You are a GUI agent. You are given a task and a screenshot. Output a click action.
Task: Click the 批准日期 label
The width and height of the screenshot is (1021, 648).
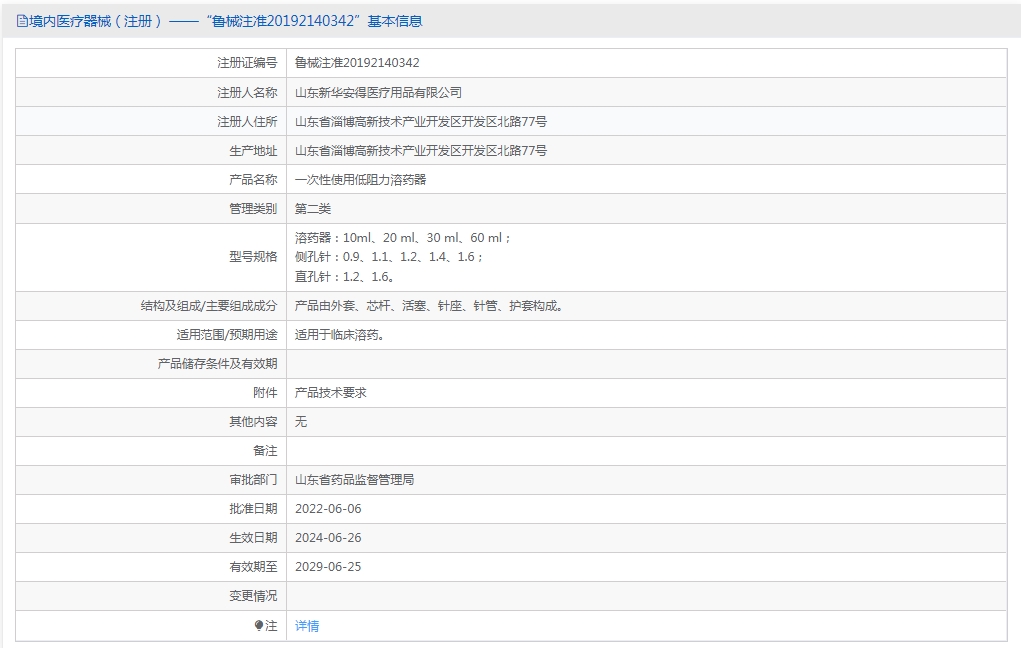tap(253, 509)
